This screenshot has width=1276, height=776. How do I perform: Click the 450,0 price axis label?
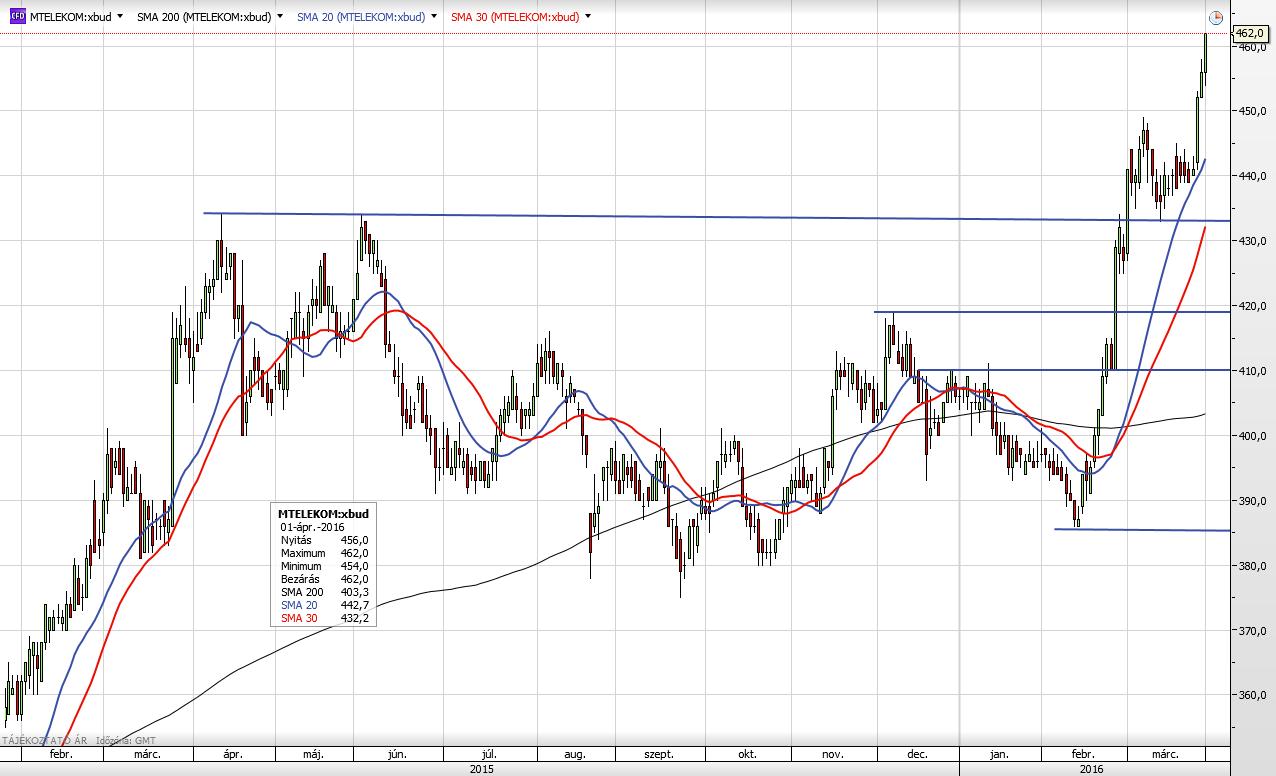(1254, 111)
